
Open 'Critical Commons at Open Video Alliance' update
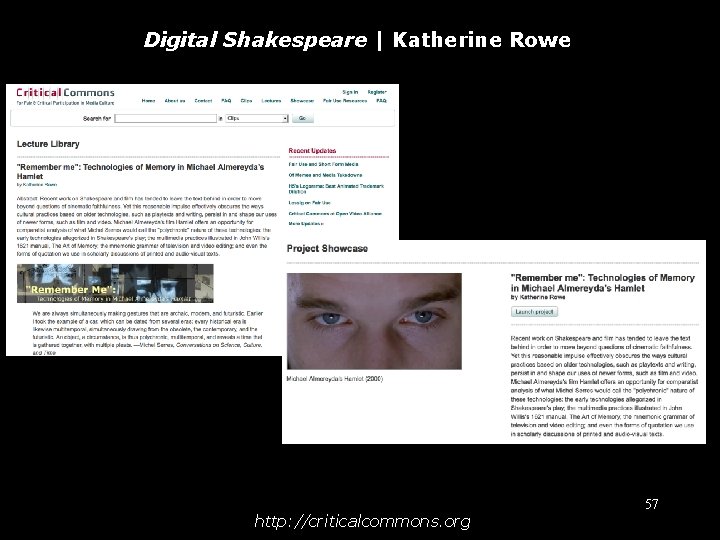(335, 214)
